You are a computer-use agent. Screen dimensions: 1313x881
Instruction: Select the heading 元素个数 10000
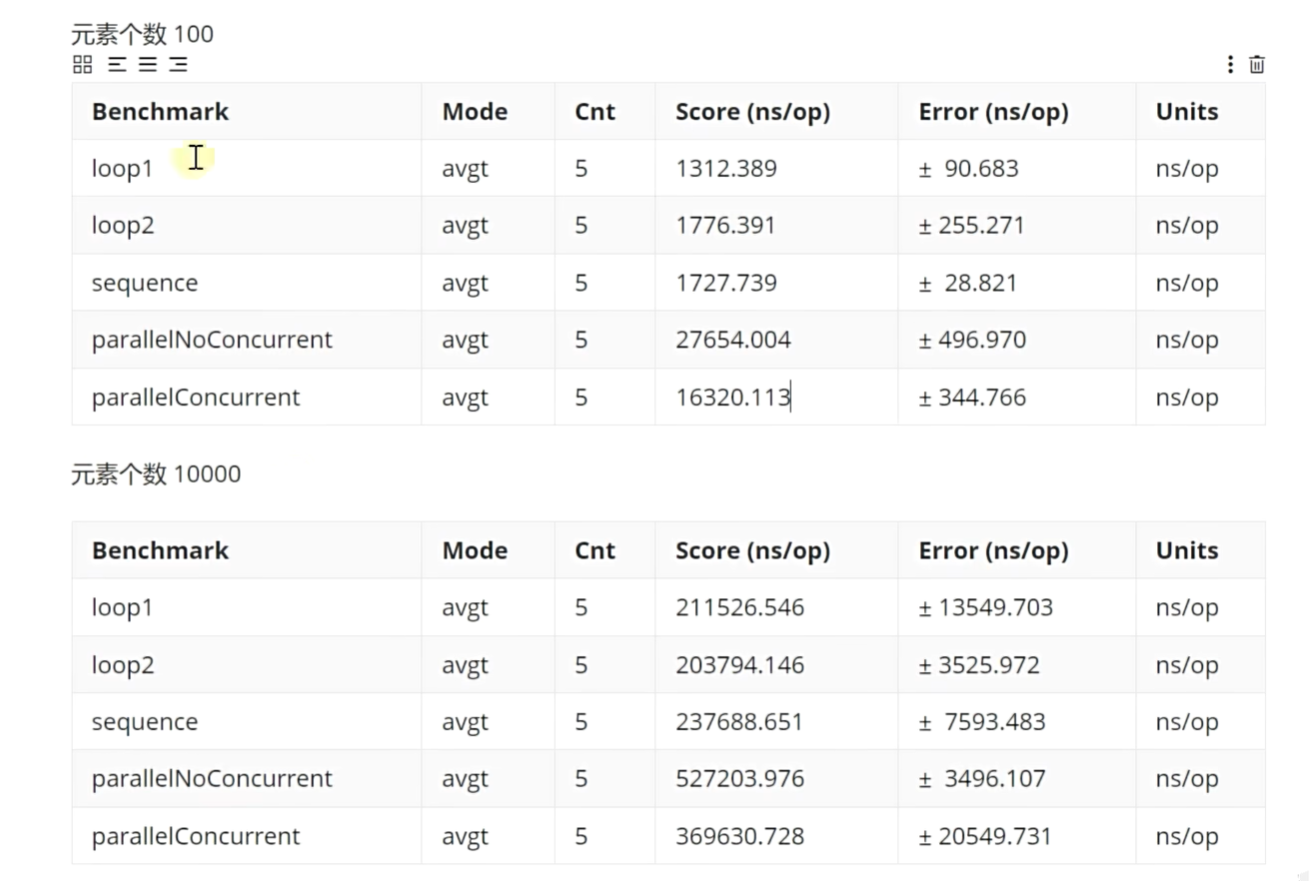click(156, 474)
